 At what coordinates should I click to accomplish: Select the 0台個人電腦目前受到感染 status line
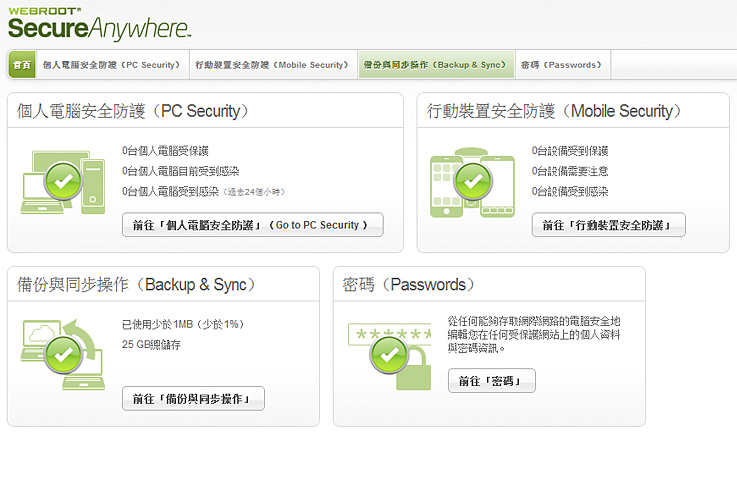coord(180,171)
